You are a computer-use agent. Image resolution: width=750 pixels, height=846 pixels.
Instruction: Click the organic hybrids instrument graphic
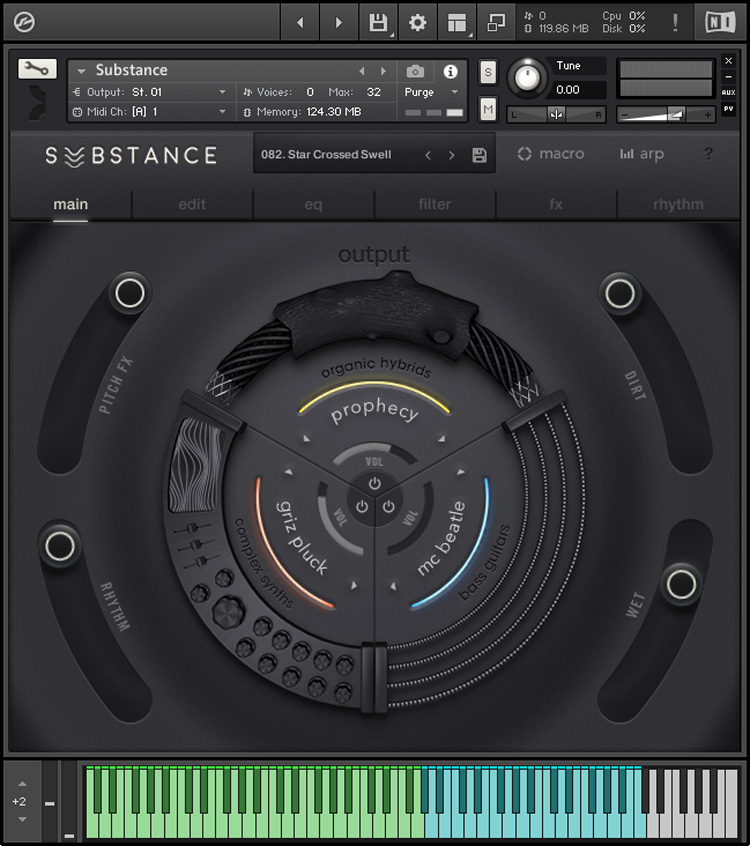tap(375, 316)
